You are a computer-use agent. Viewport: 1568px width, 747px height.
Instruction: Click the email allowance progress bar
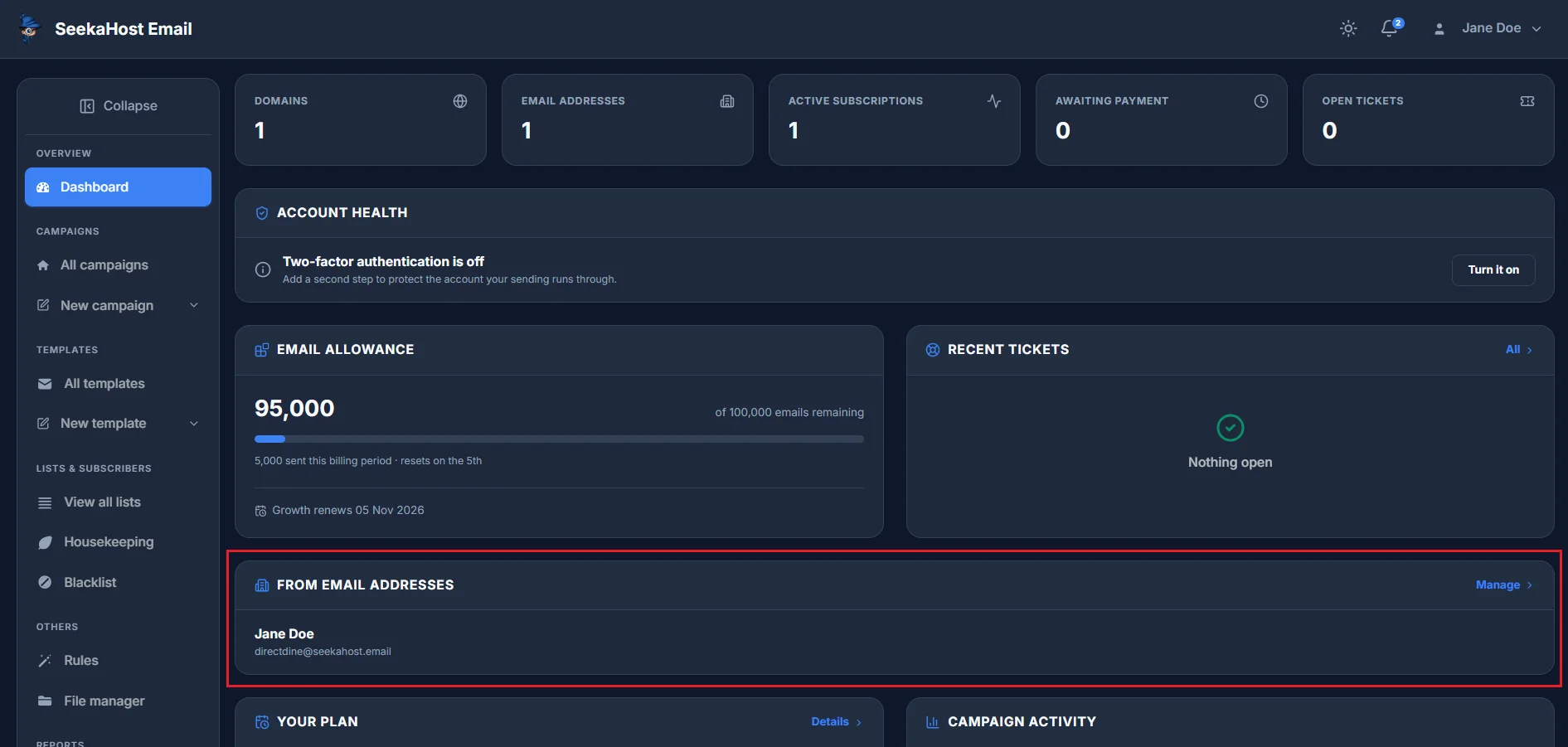[559, 439]
